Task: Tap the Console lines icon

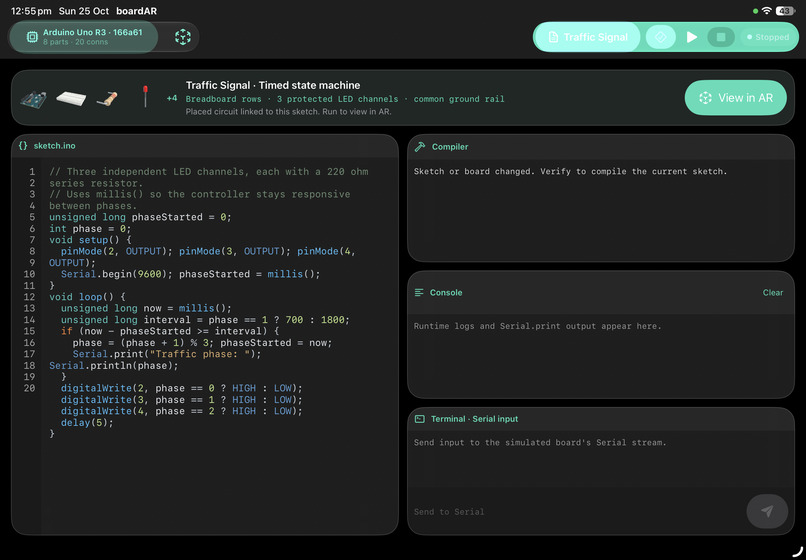Action: pyautogui.click(x=419, y=293)
